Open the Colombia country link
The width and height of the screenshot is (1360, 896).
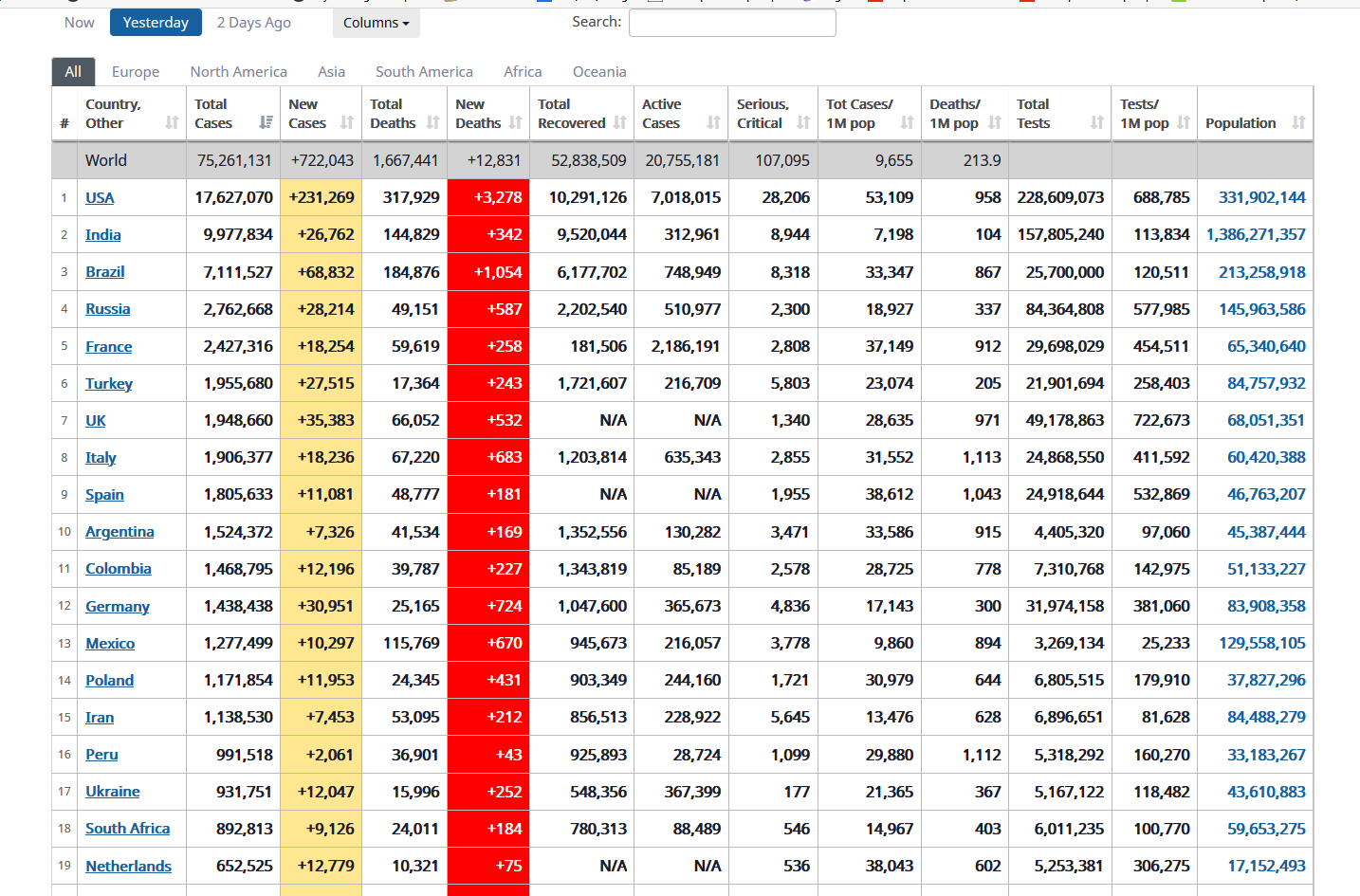[119, 569]
